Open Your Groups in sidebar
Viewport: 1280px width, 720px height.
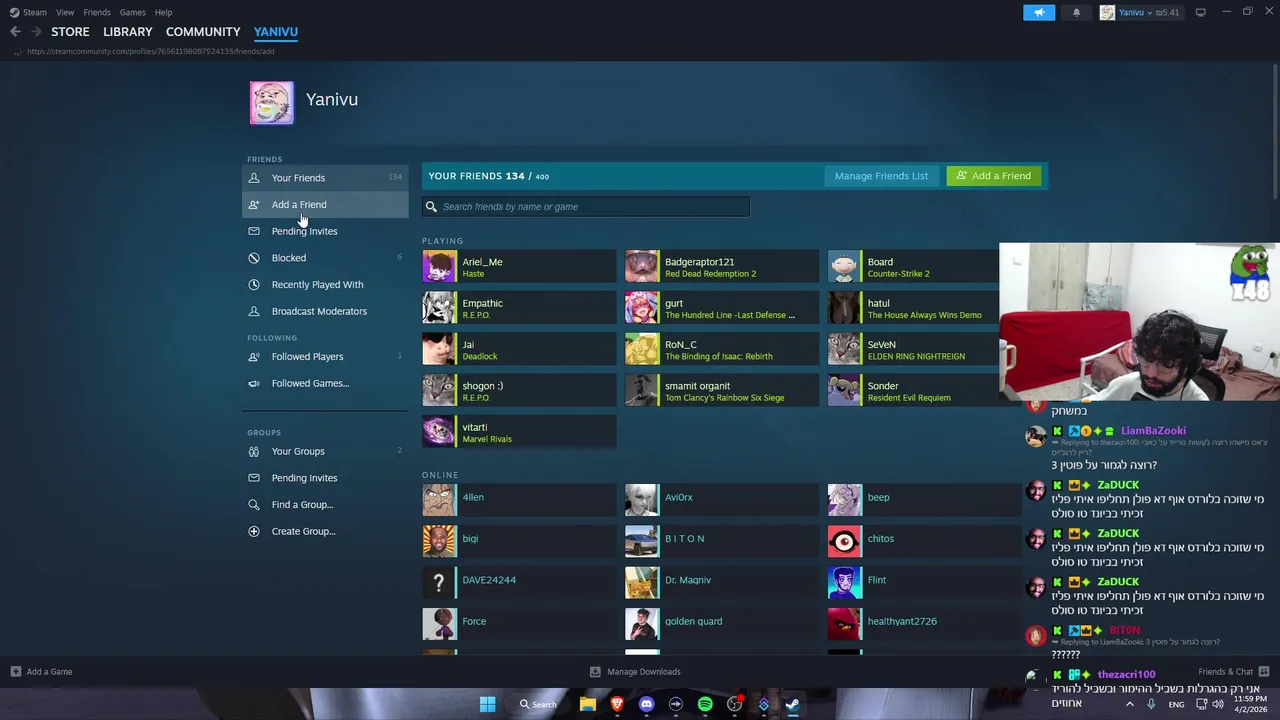point(325,451)
